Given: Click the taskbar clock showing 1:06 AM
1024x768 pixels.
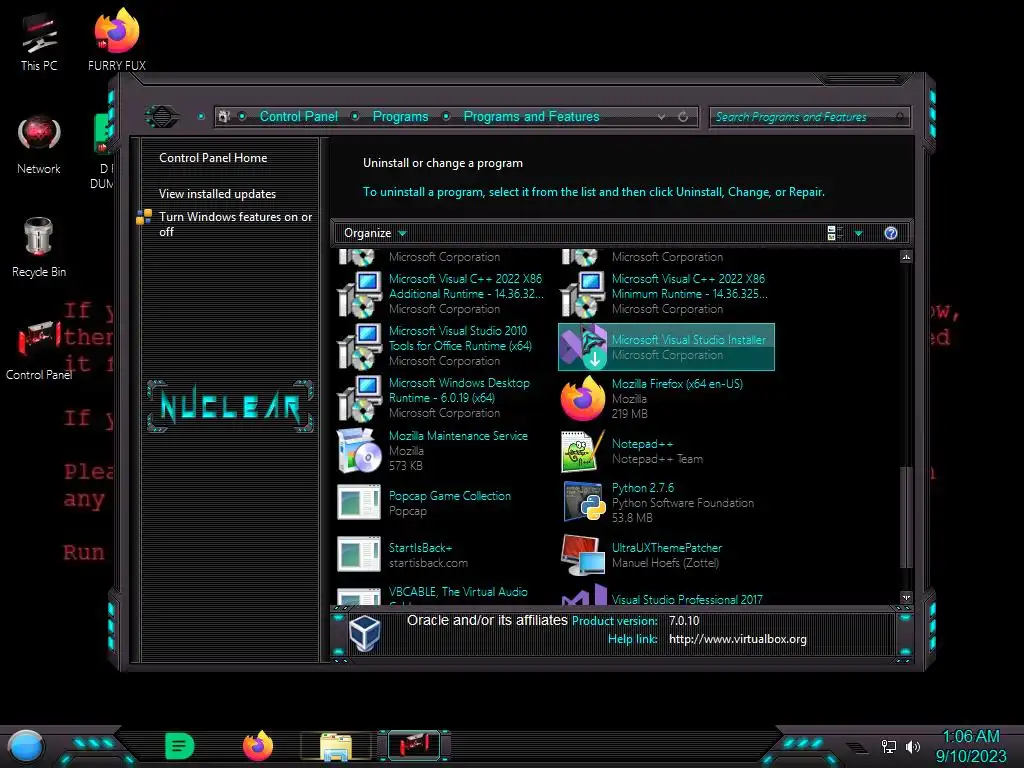Looking at the screenshot, I should tap(971, 746).
